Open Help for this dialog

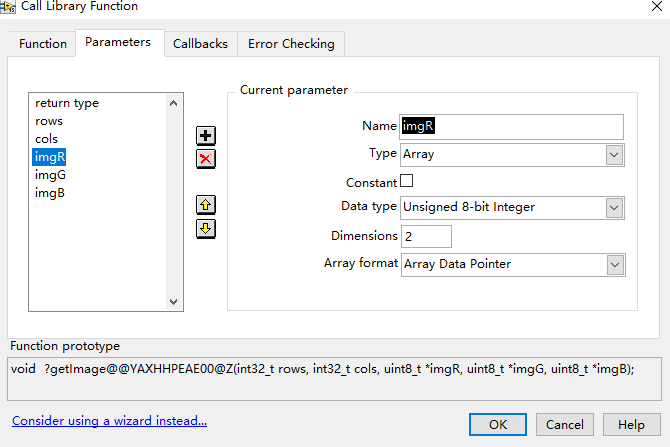631,424
